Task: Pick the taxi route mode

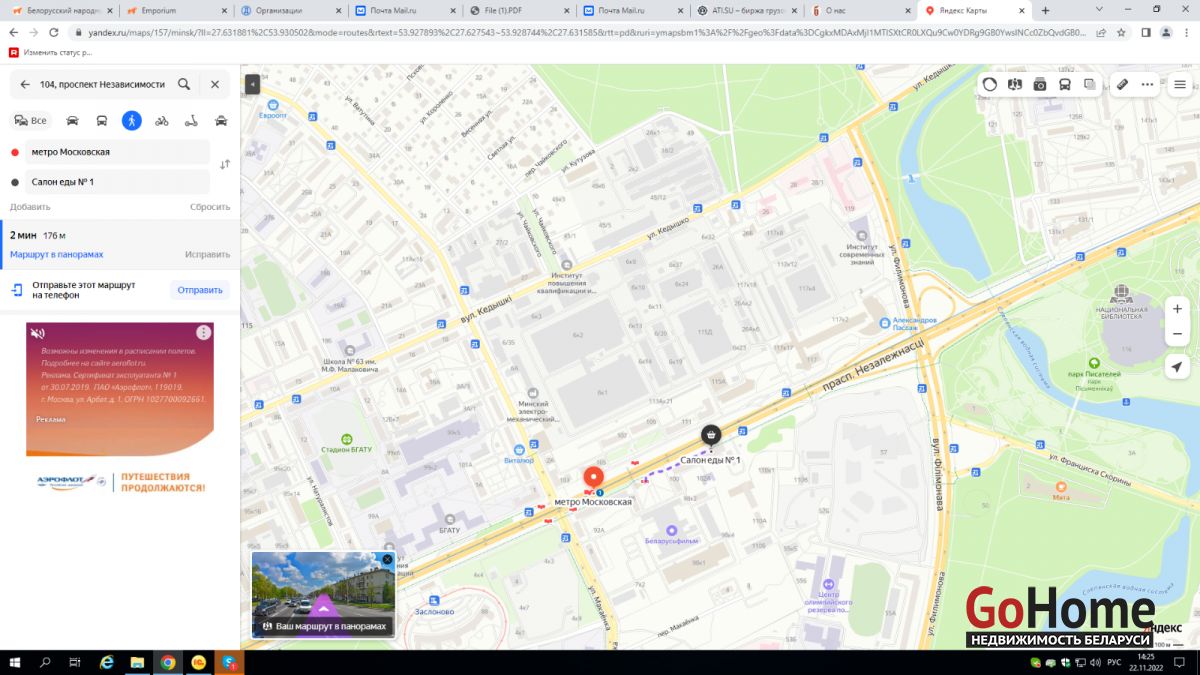Action: point(221,121)
